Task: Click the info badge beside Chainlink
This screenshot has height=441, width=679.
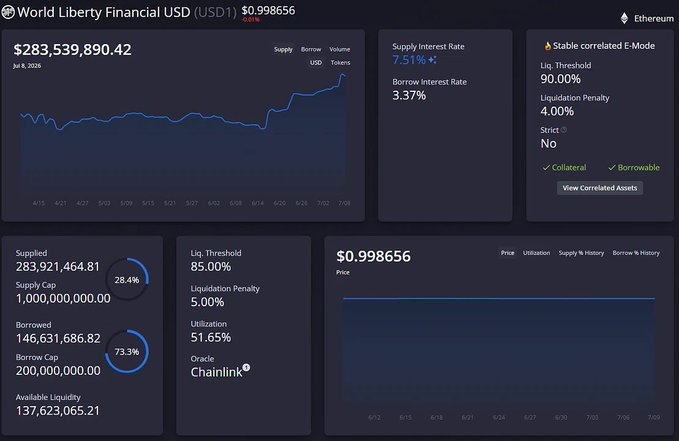Action: pos(246,367)
